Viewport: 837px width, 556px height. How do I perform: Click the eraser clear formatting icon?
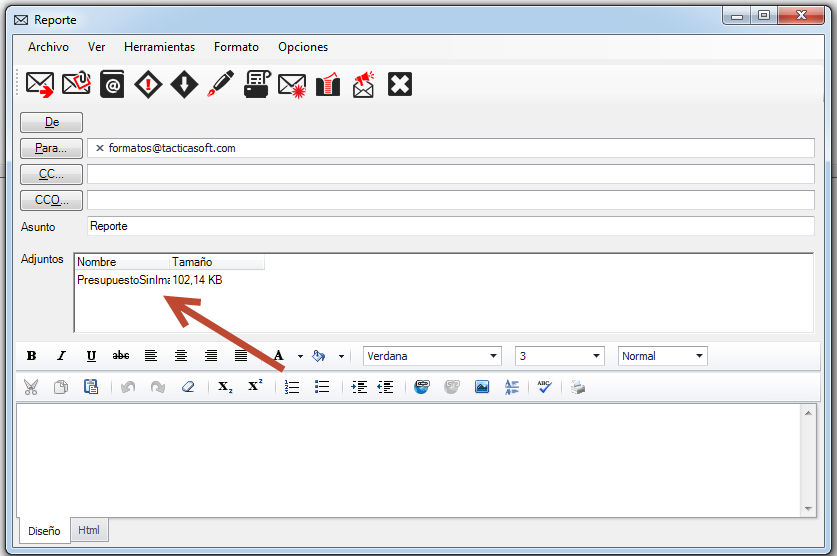(x=188, y=387)
